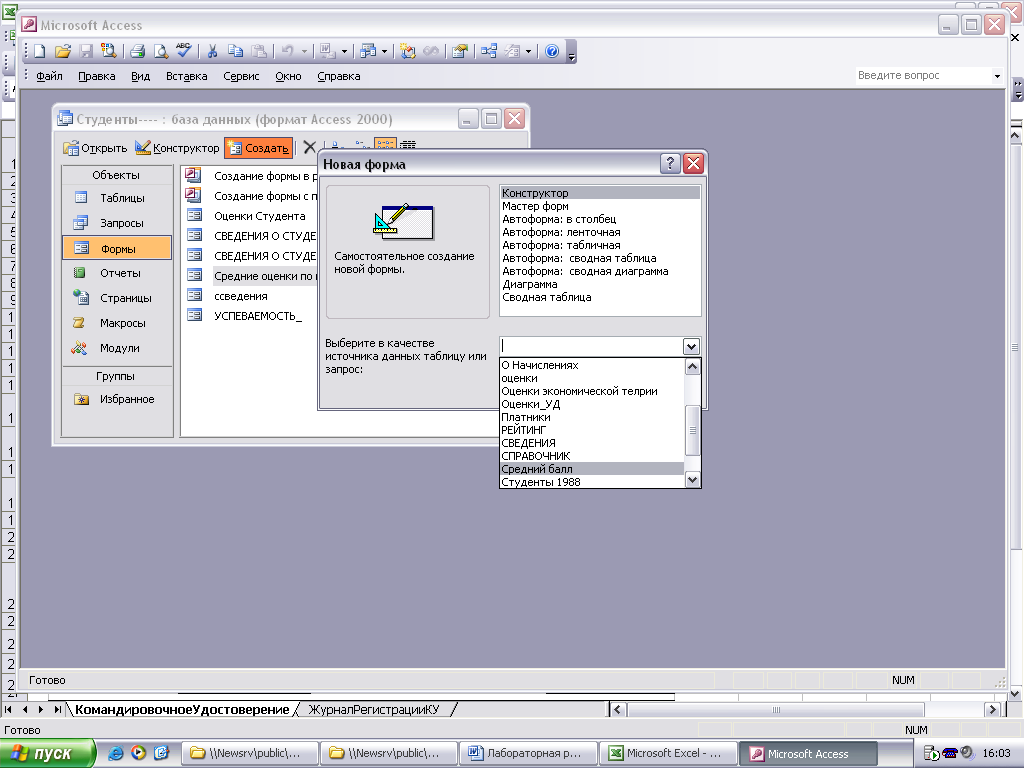This screenshot has width=1024, height=768.
Task: Open the Вид menu
Action: point(140,76)
